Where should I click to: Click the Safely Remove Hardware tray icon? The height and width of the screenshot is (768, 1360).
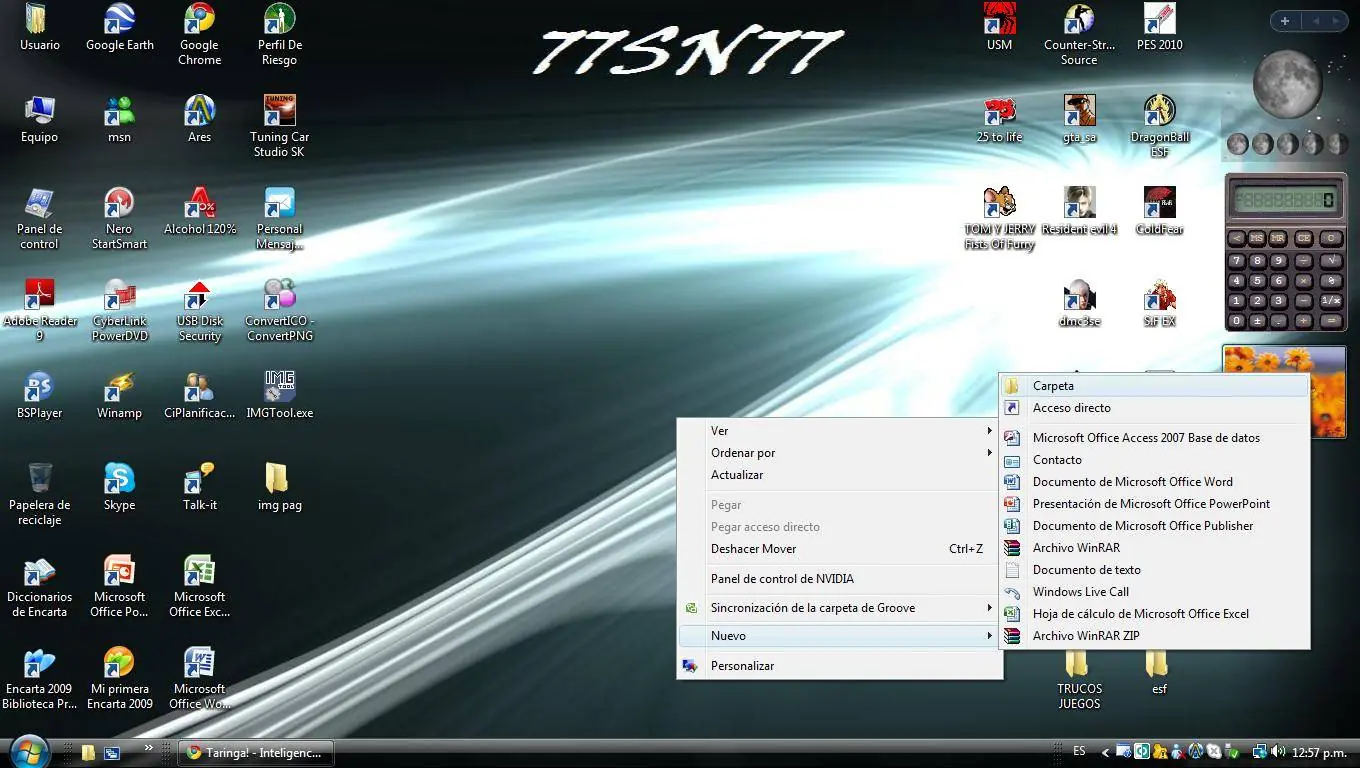(x=1233, y=752)
